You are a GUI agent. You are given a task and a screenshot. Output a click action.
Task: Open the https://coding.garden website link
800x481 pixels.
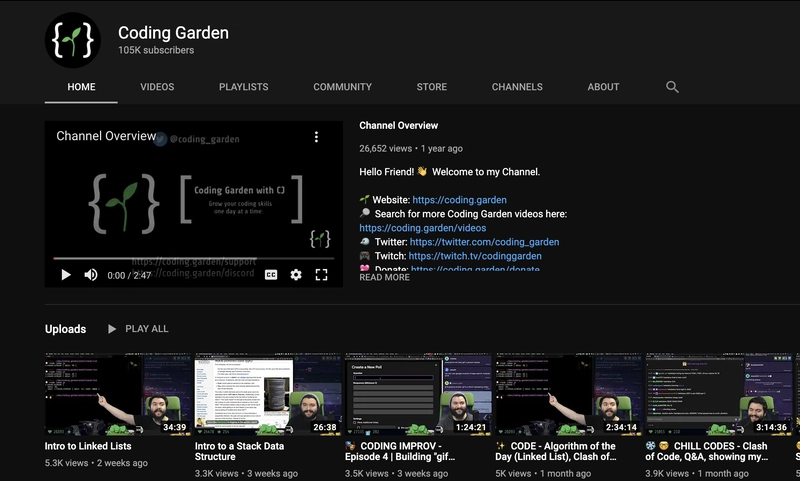[459, 200]
